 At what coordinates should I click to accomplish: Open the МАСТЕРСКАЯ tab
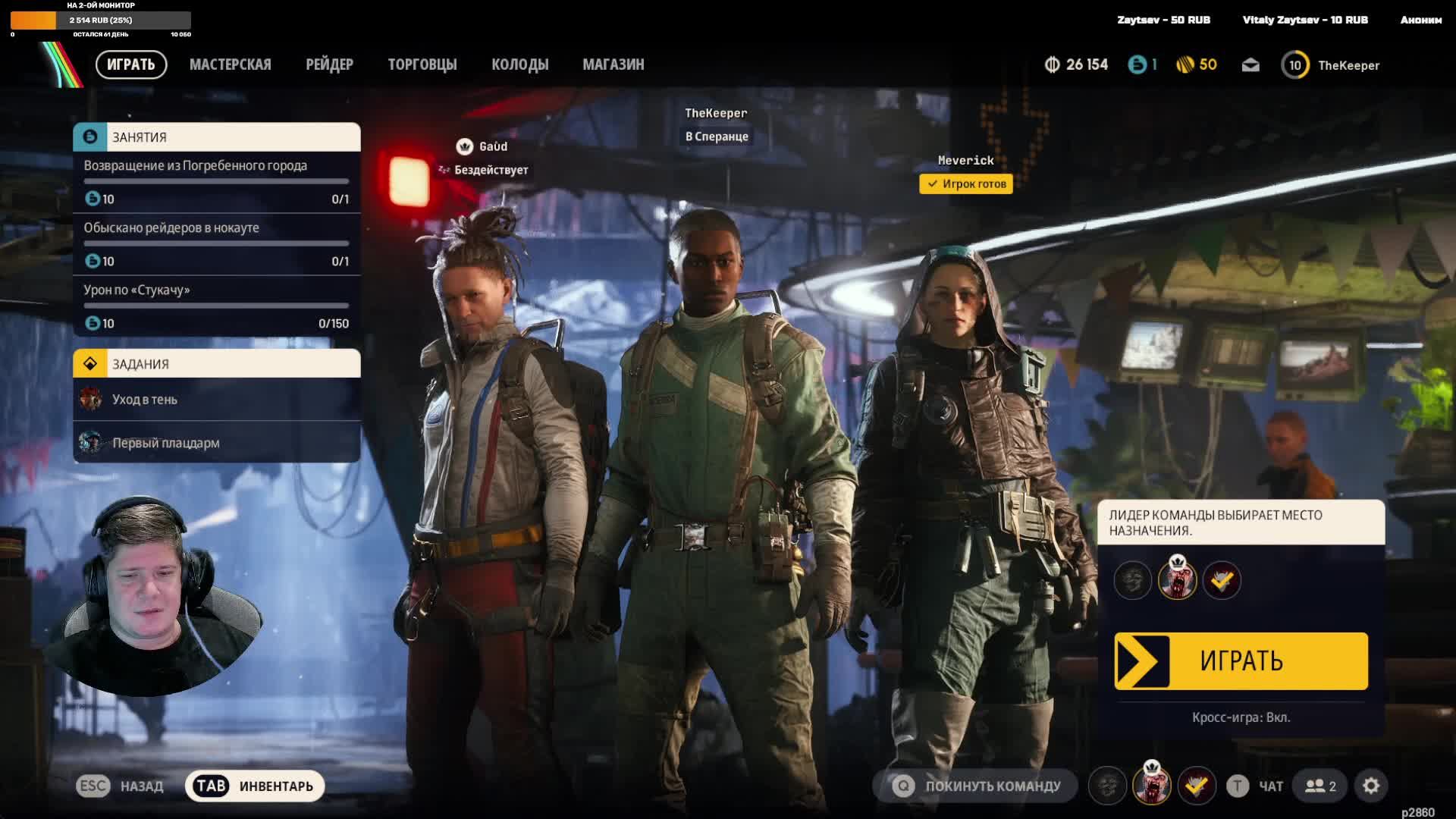click(x=231, y=64)
